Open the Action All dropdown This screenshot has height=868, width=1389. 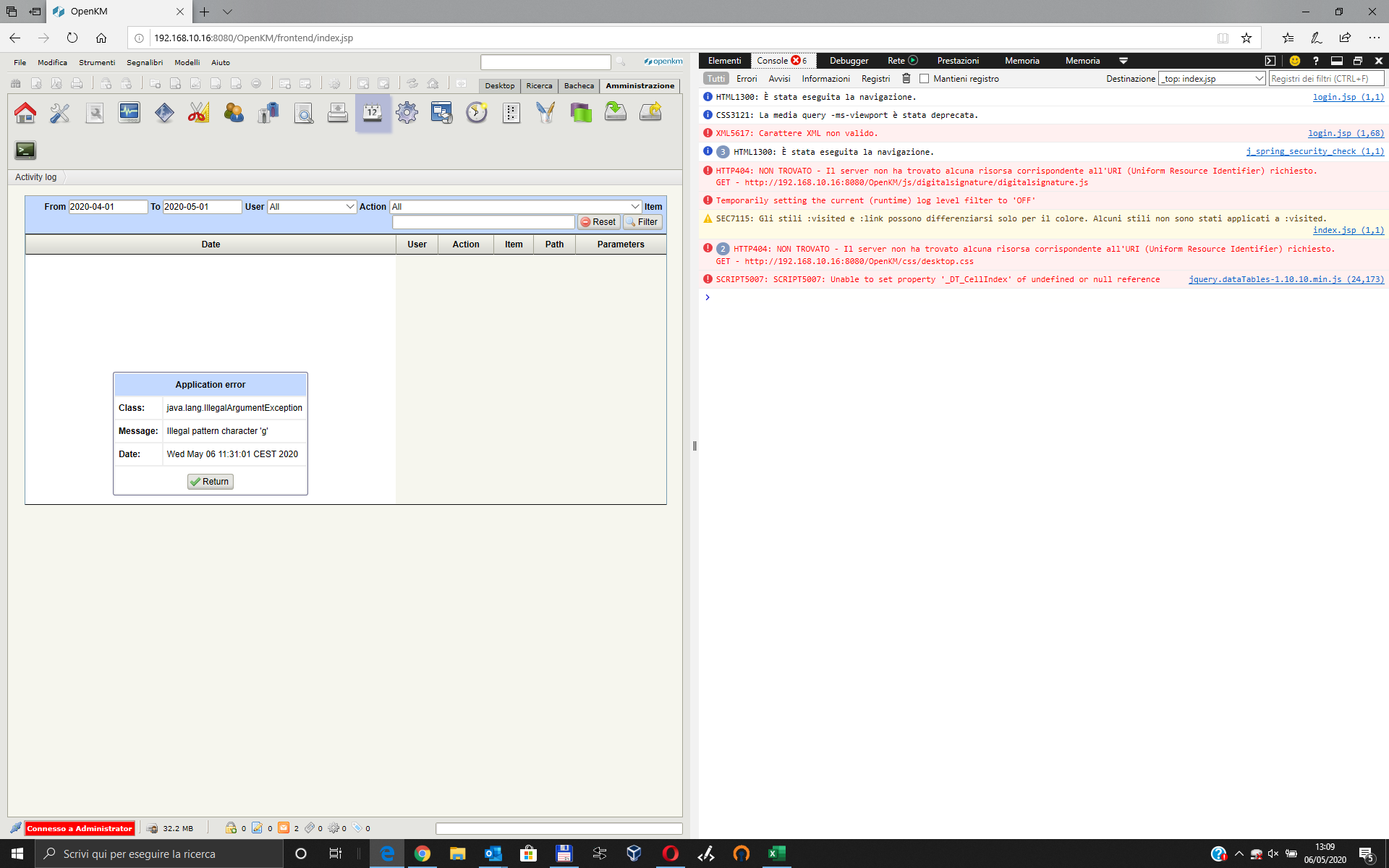[x=514, y=207]
